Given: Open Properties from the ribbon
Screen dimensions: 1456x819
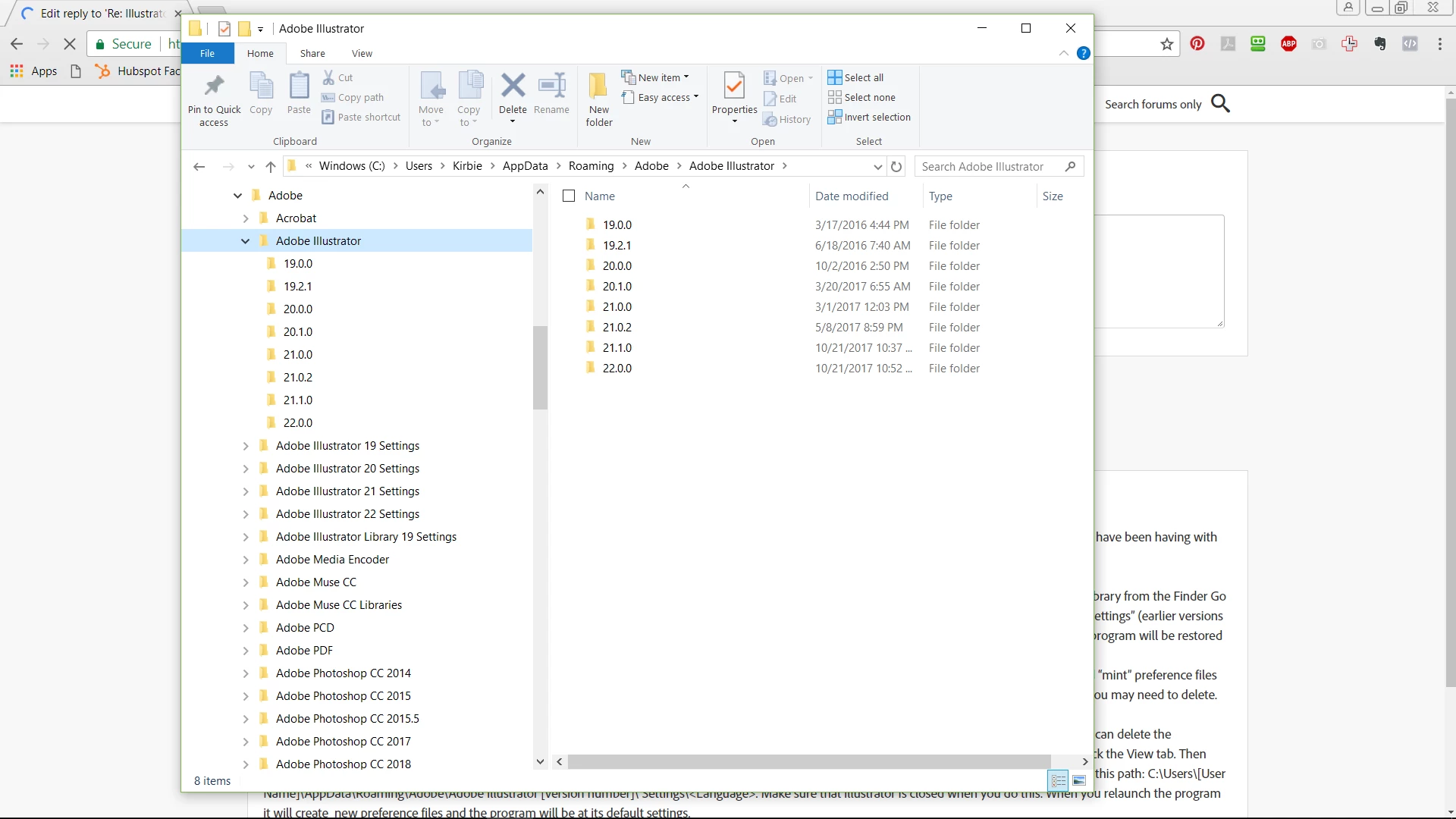Looking at the screenshot, I should click(x=733, y=86).
